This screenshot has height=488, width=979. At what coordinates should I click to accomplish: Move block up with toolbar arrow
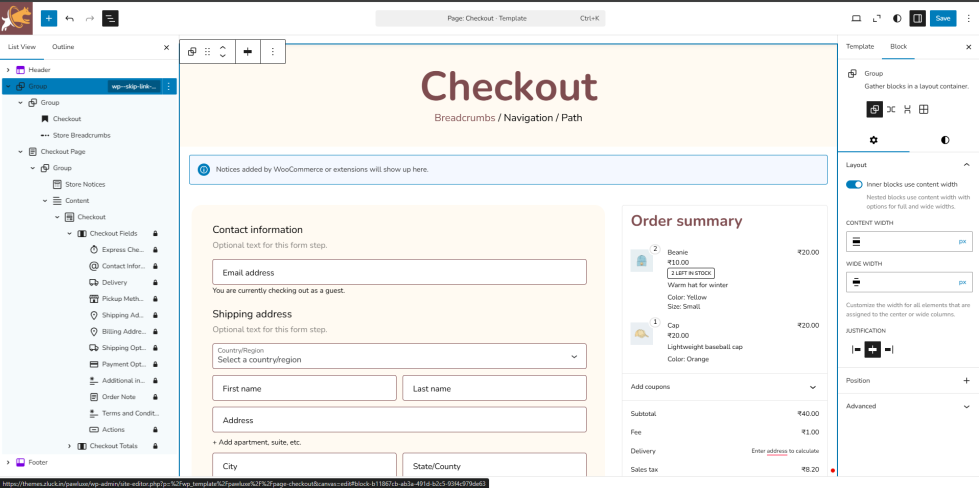coord(222,47)
